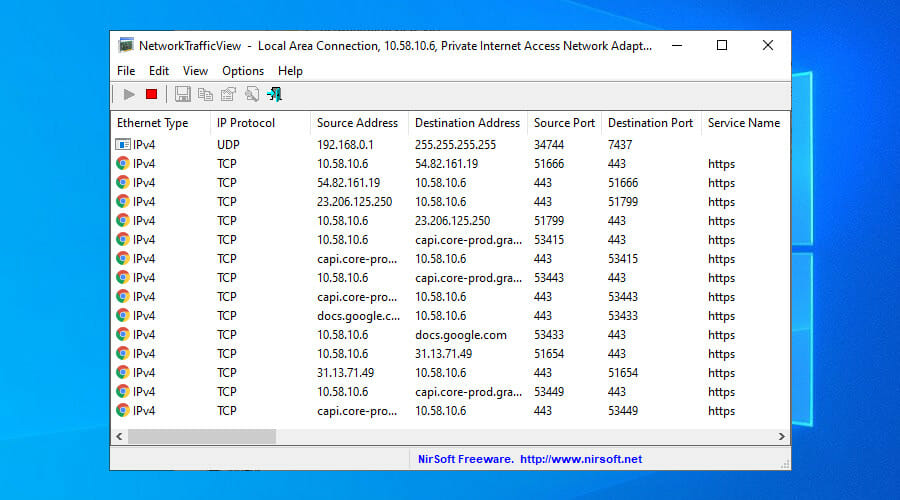Sort by the Source Port column header
This screenshot has height=500, width=900.
pyautogui.click(x=564, y=123)
